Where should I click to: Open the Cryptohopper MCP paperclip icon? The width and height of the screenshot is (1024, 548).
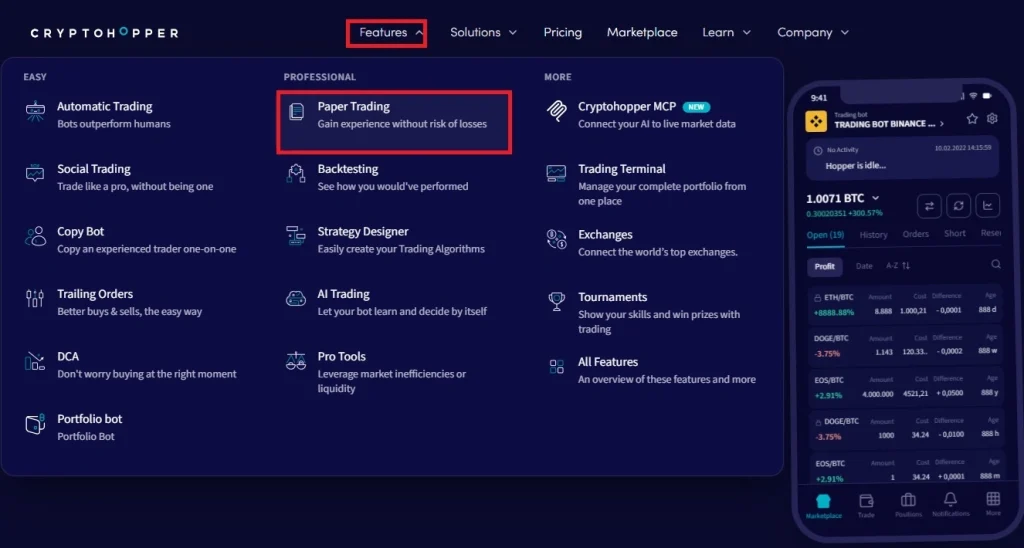556,111
